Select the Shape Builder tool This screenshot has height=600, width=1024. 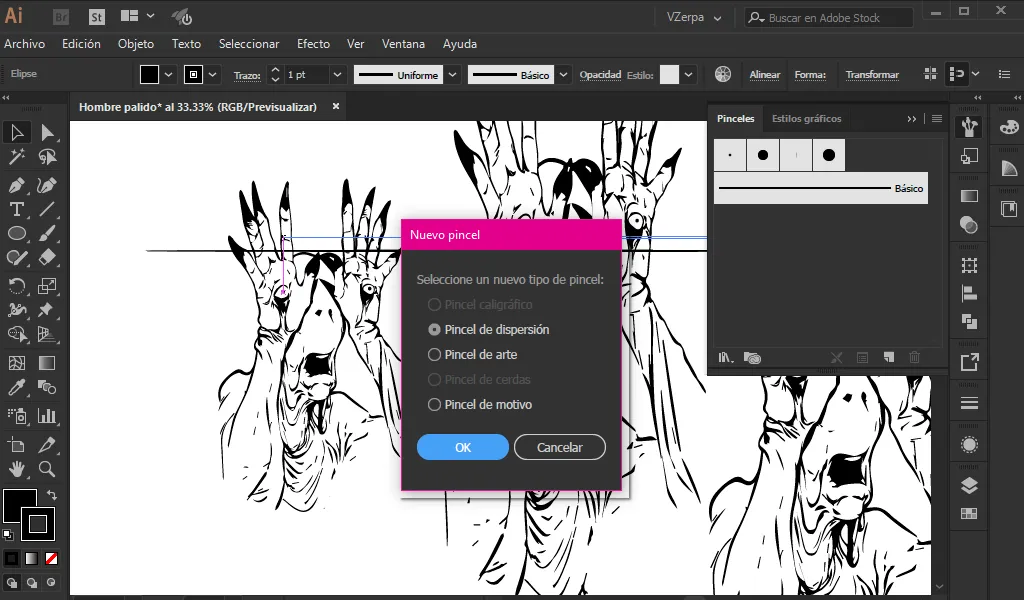click(16, 334)
